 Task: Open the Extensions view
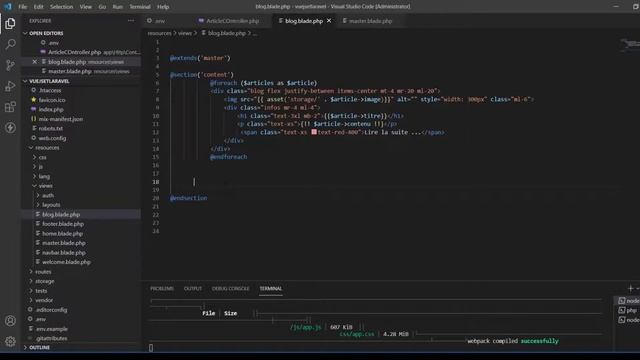pyautogui.click(x=10, y=107)
